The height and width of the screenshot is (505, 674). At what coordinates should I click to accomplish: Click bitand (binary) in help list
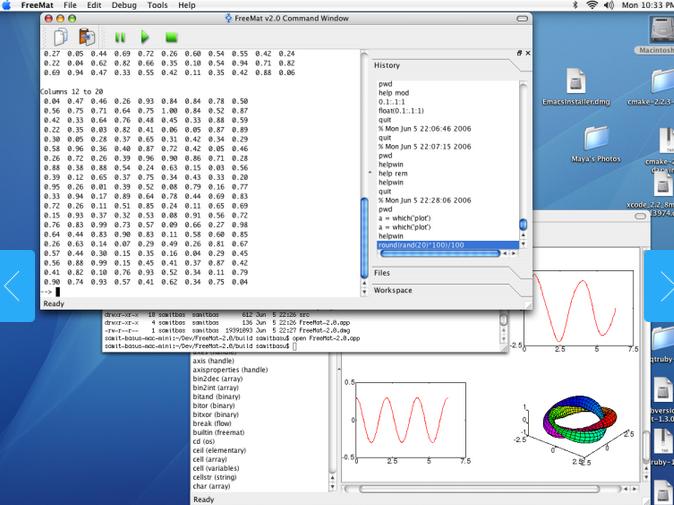(216, 396)
